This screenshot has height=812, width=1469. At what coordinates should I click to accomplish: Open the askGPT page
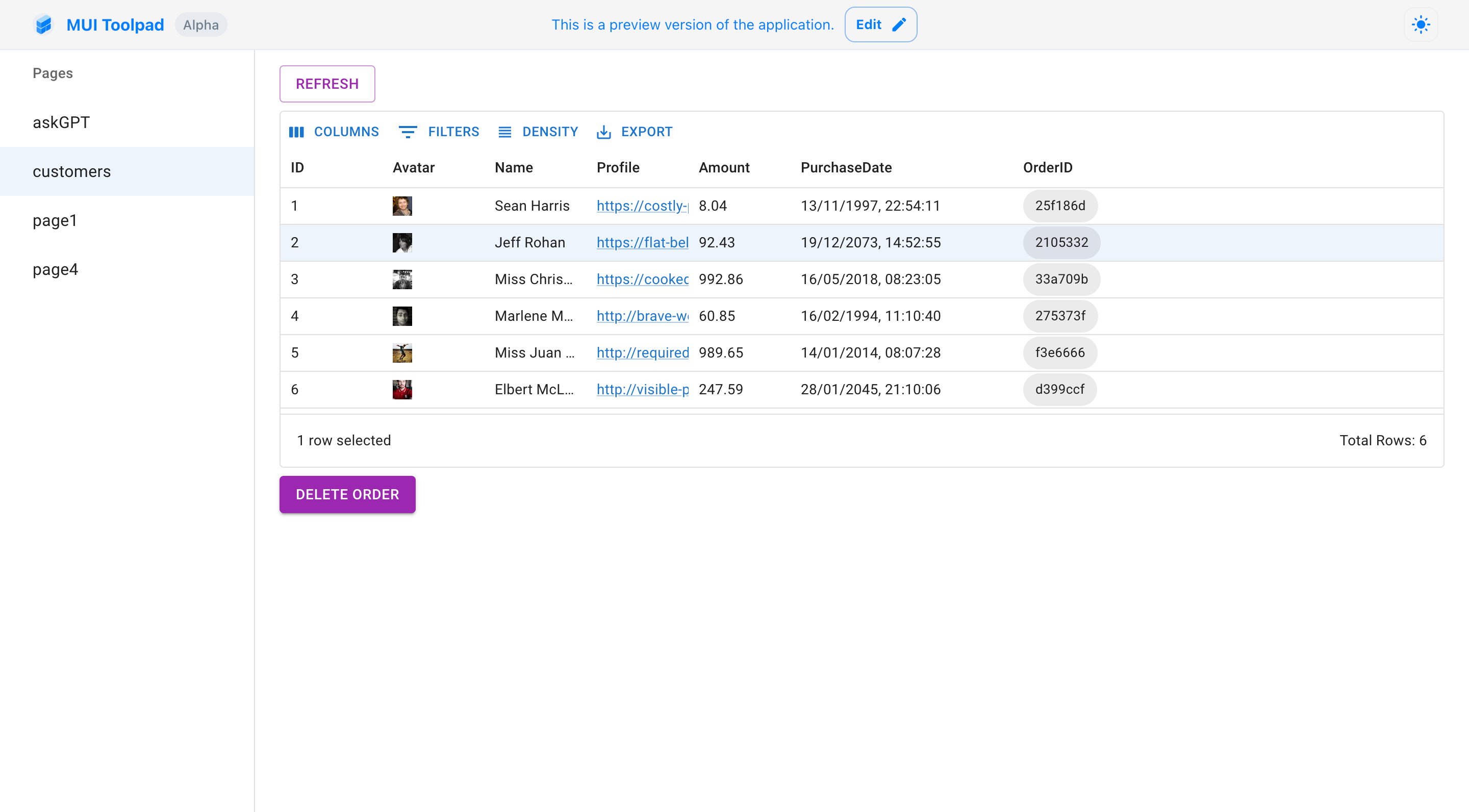coord(61,122)
